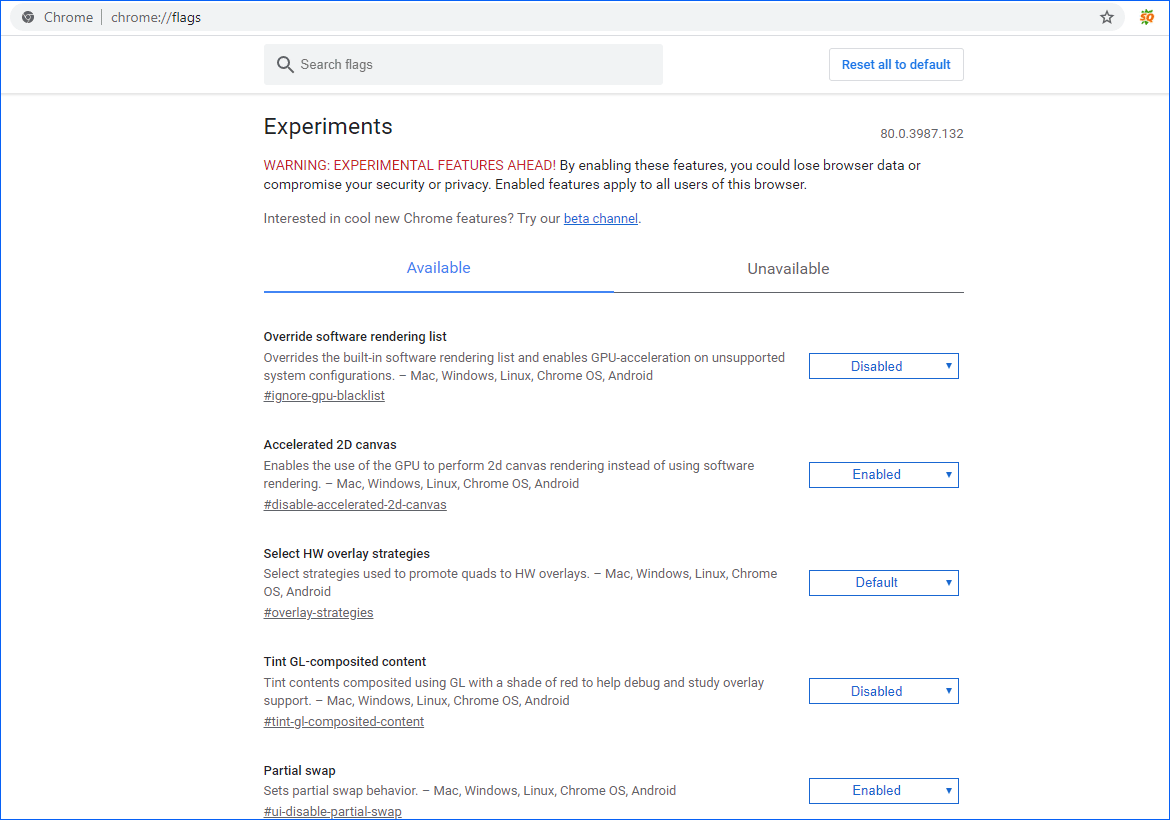This screenshot has width=1170, height=820.
Task: Open Accelerated 2D canvas dropdown
Action: [883, 475]
